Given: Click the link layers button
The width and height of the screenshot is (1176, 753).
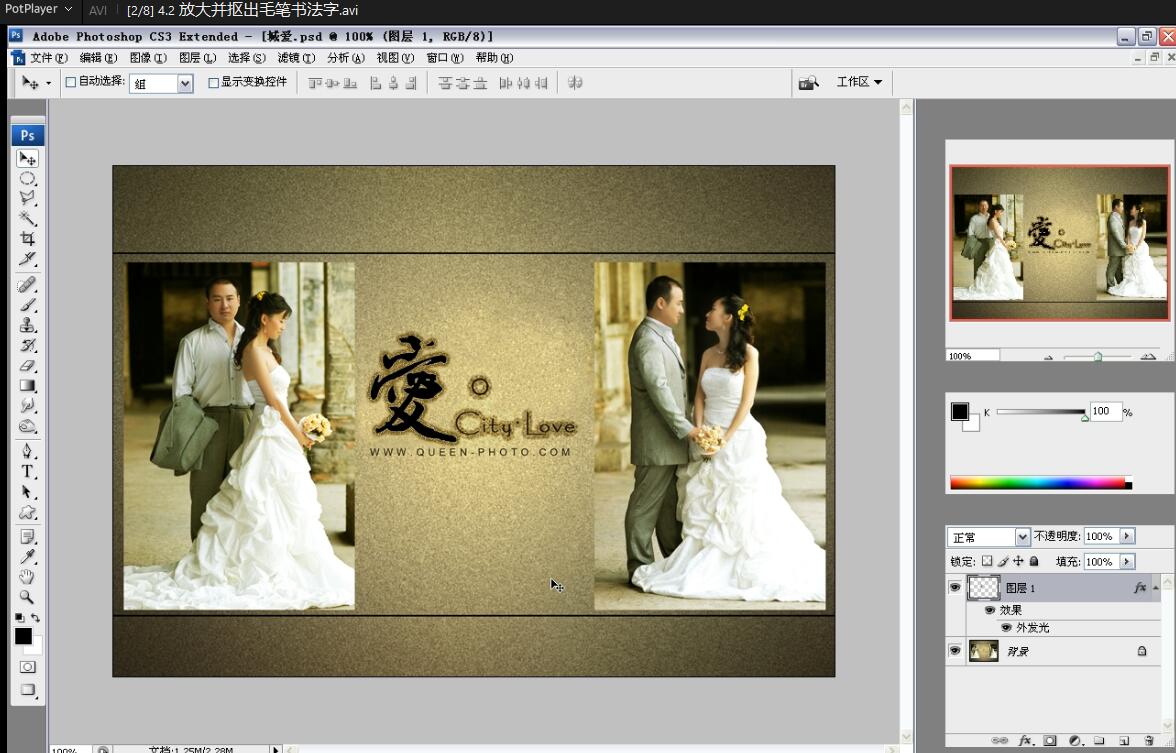Looking at the screenshot, I should tap(1000, 740).
